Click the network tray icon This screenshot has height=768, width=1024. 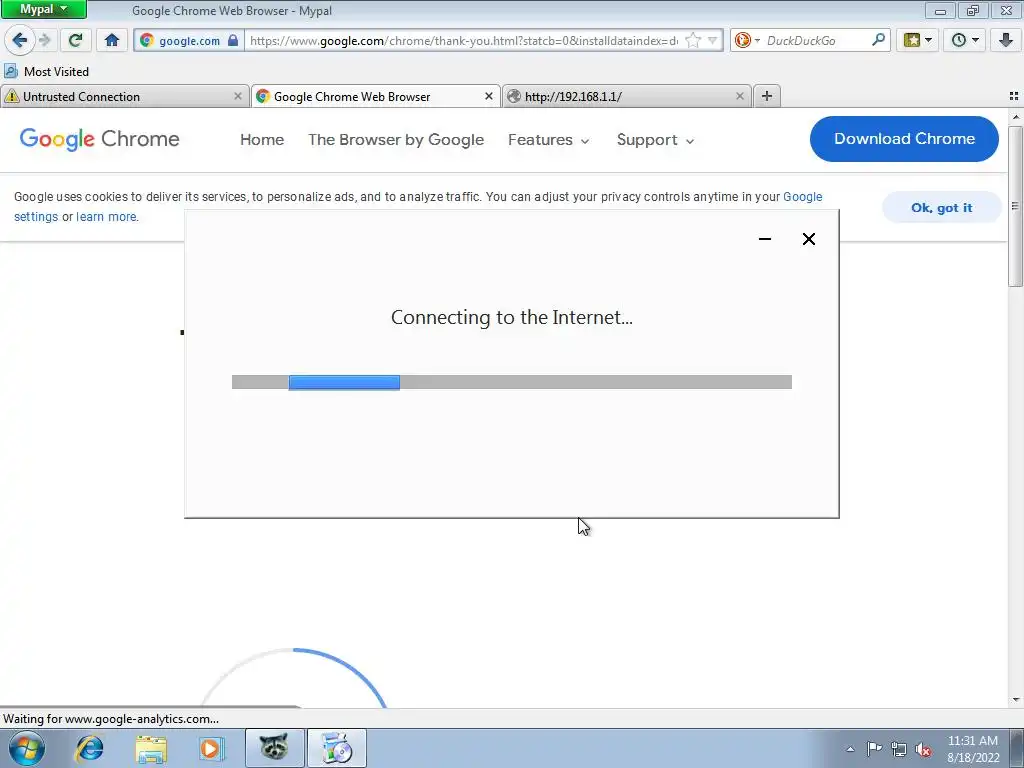pos(899,749)
